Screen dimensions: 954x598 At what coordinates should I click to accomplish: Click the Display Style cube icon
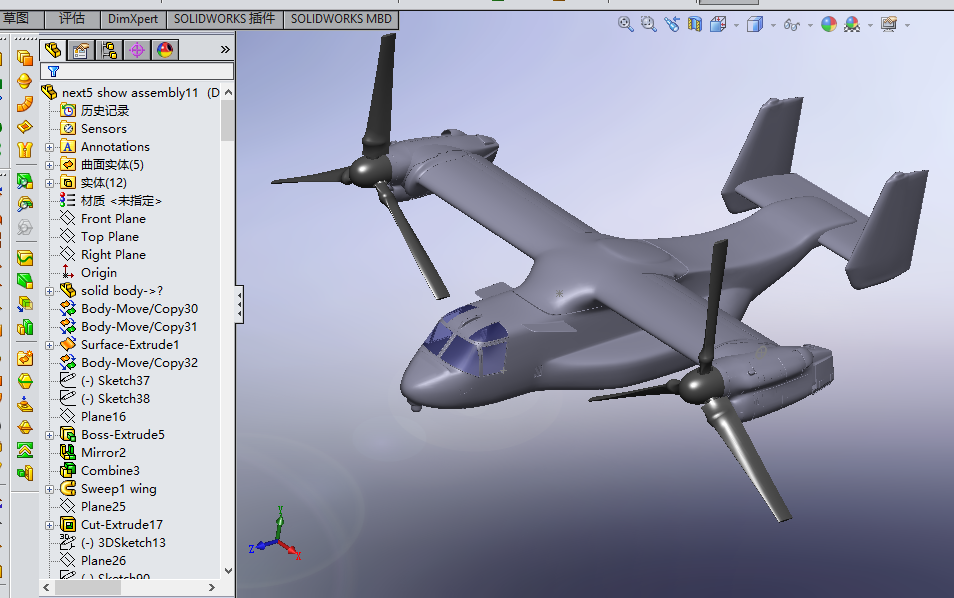click(x=754, y=24)
